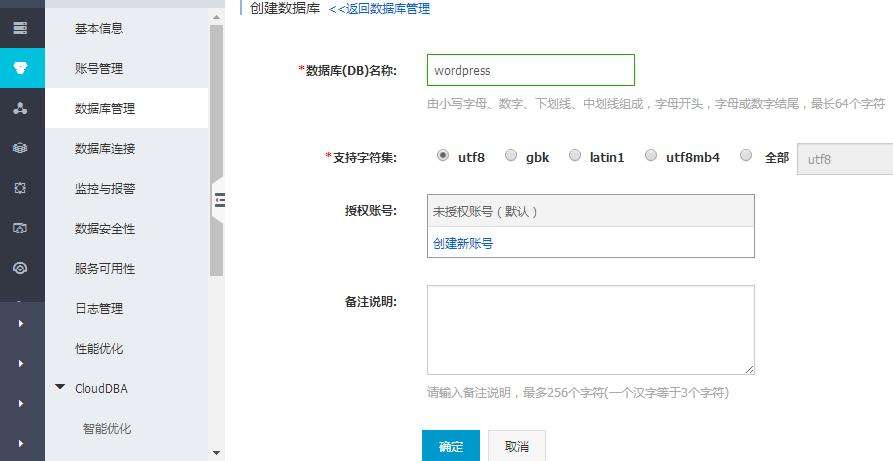
Task: Select the utf8 character set radio button
Action: pos(443,155)
